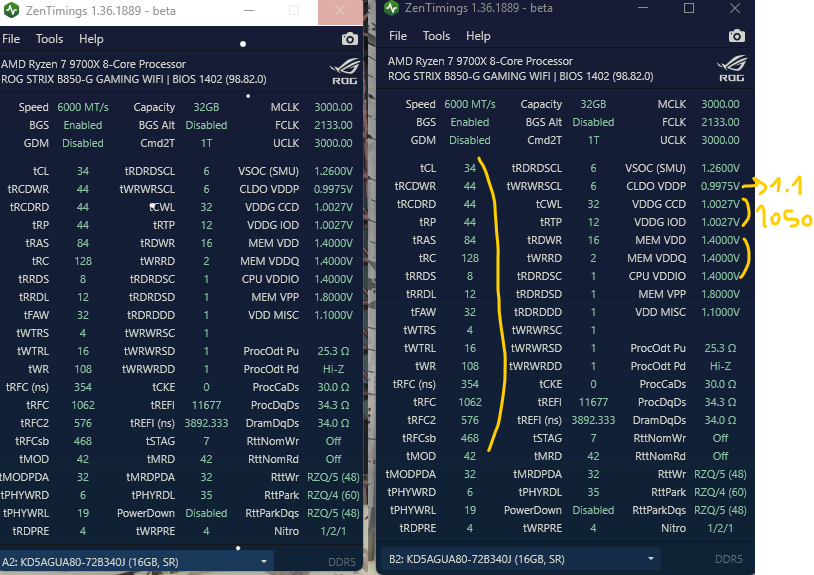Click 6000 MT/s speed value in right window
The image size is (814, 575).
(x=470, y=104)
